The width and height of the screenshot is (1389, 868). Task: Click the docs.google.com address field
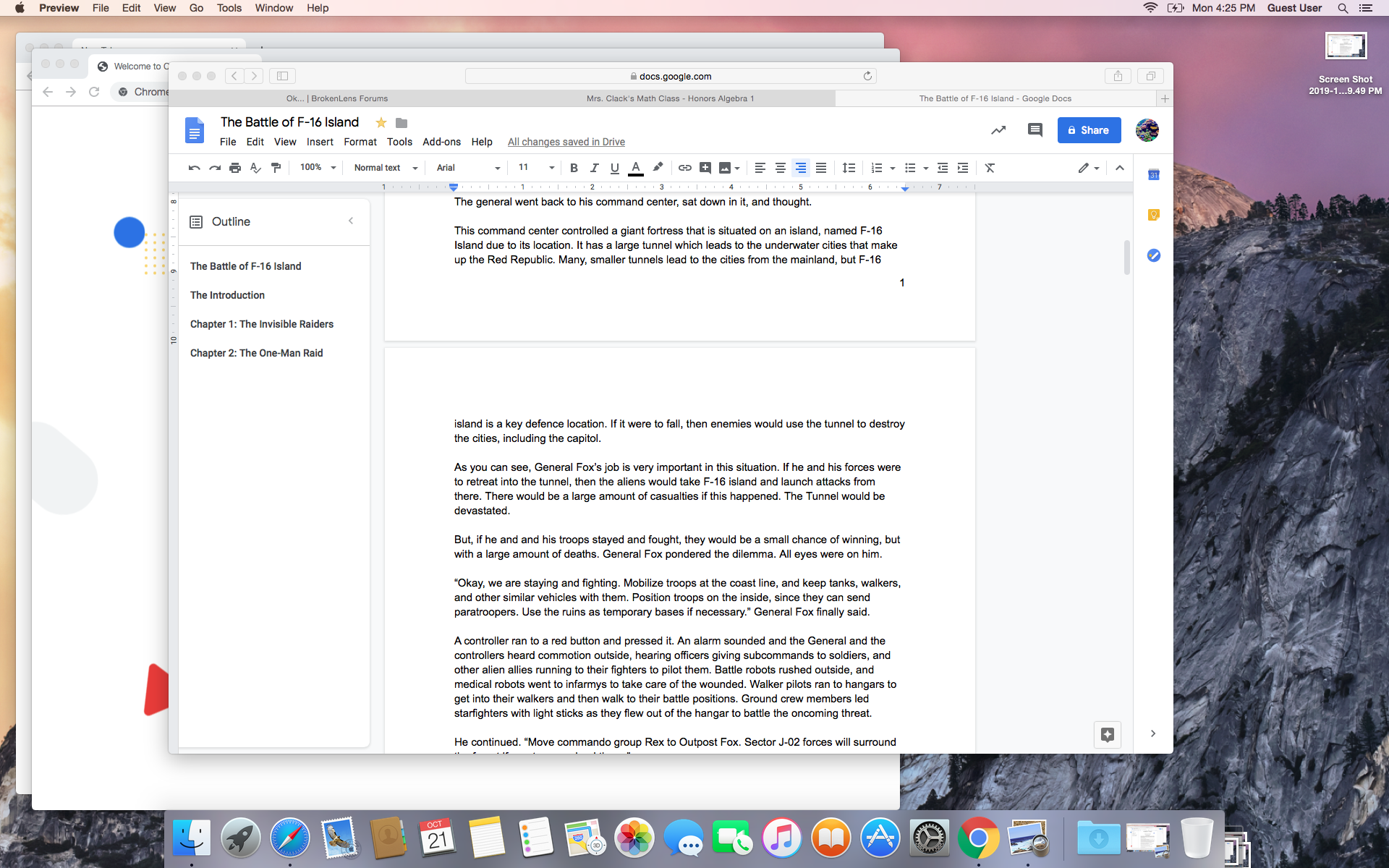tap(671, 76)
